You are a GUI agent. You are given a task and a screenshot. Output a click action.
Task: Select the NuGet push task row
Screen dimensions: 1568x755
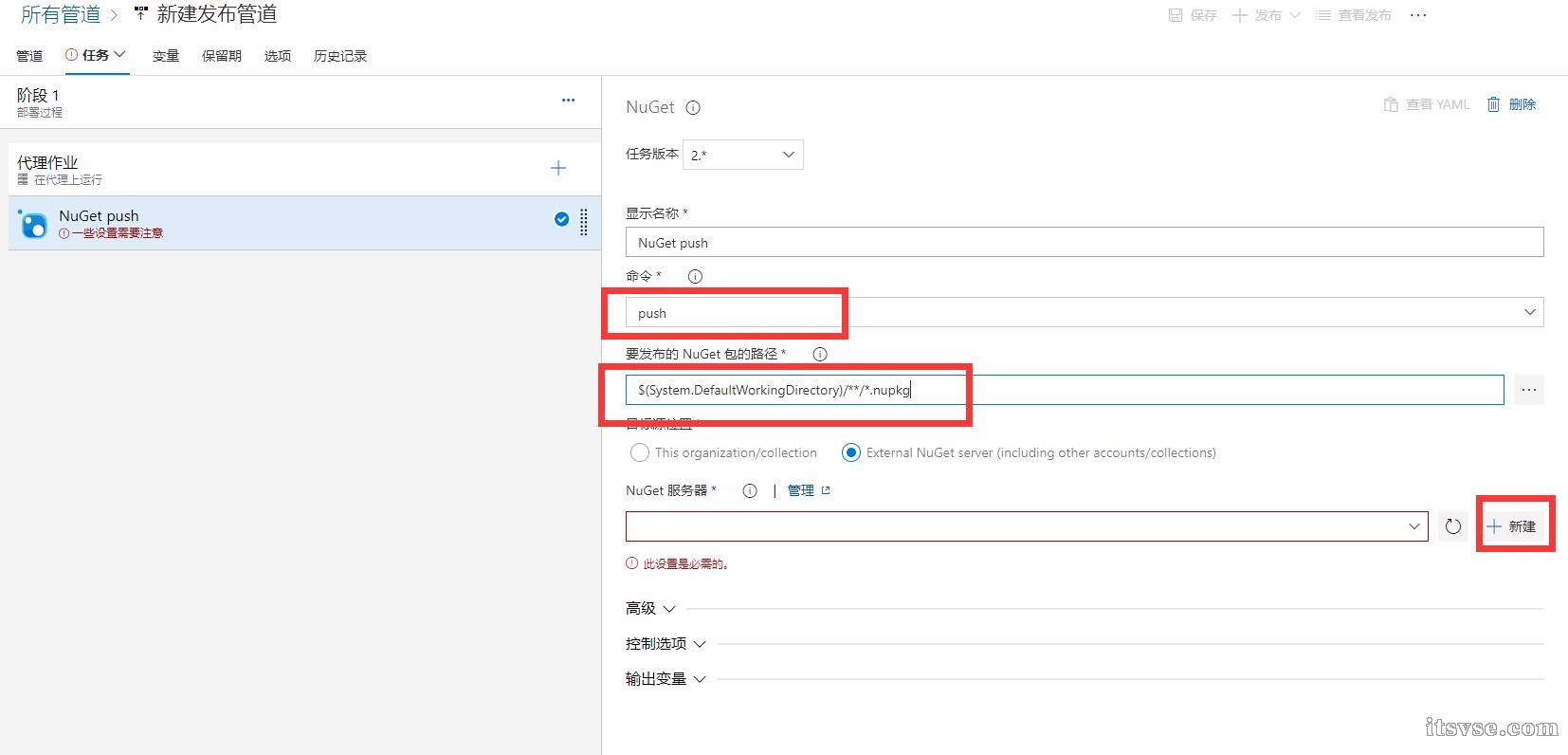(x=304, y=223)
